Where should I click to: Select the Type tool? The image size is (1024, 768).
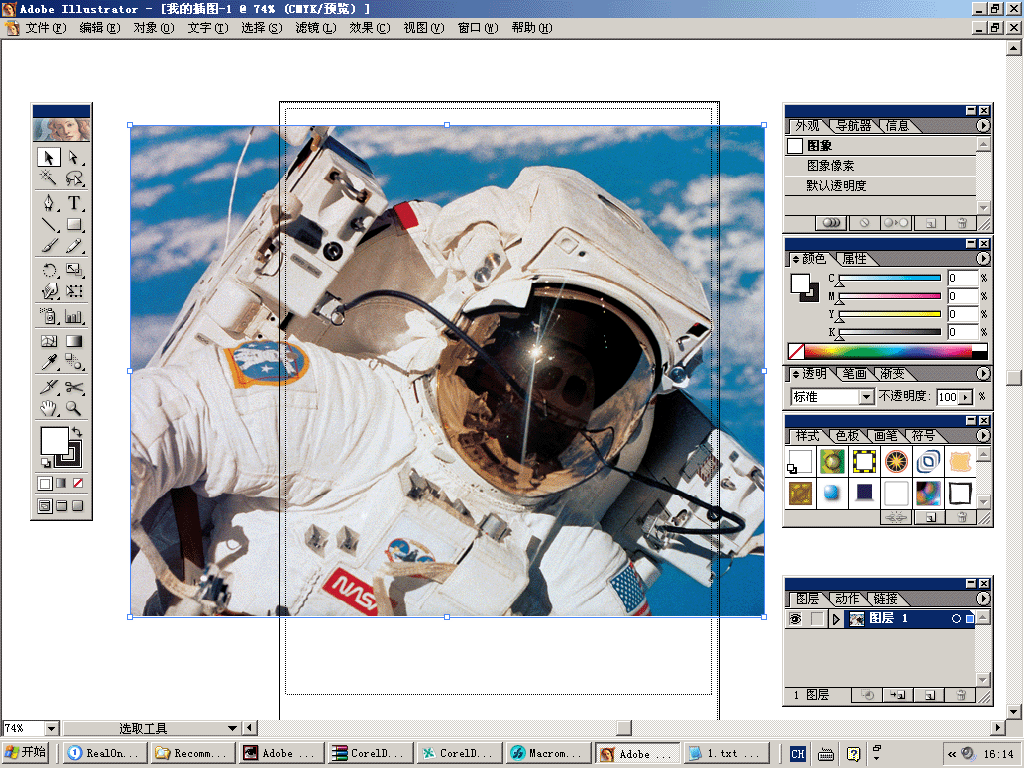click(74, 203)
